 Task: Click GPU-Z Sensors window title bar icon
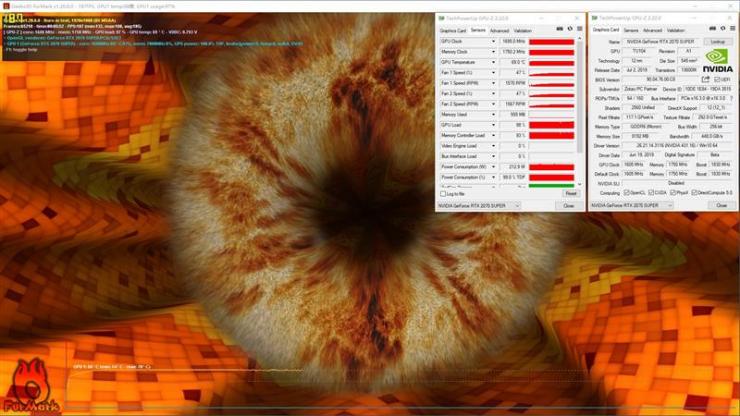pyautogui.click(x=441, y=18)
